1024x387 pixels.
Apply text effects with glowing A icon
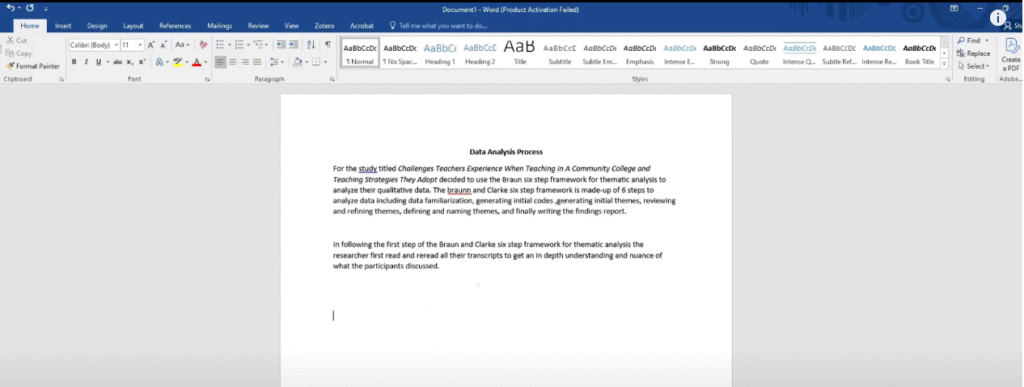(x=159, y=62)
